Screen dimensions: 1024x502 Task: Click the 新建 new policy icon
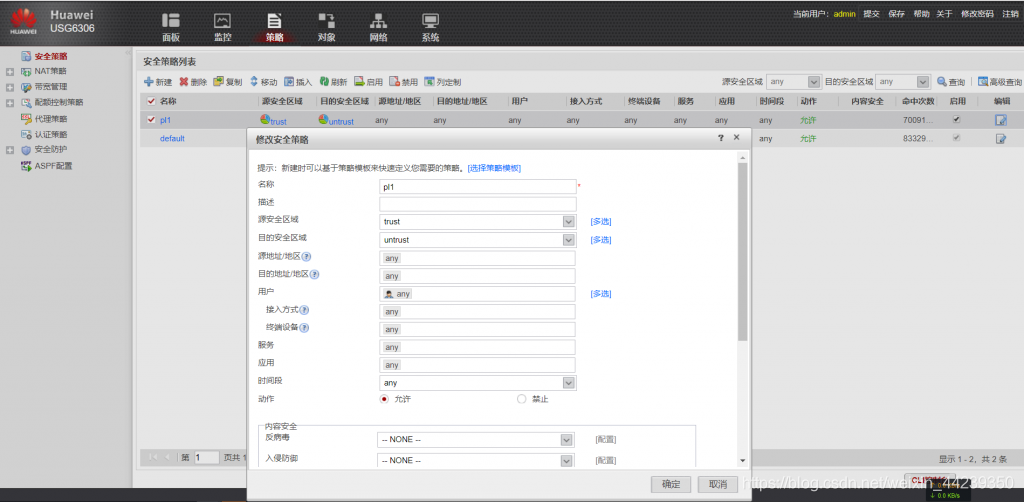(148, 82)
